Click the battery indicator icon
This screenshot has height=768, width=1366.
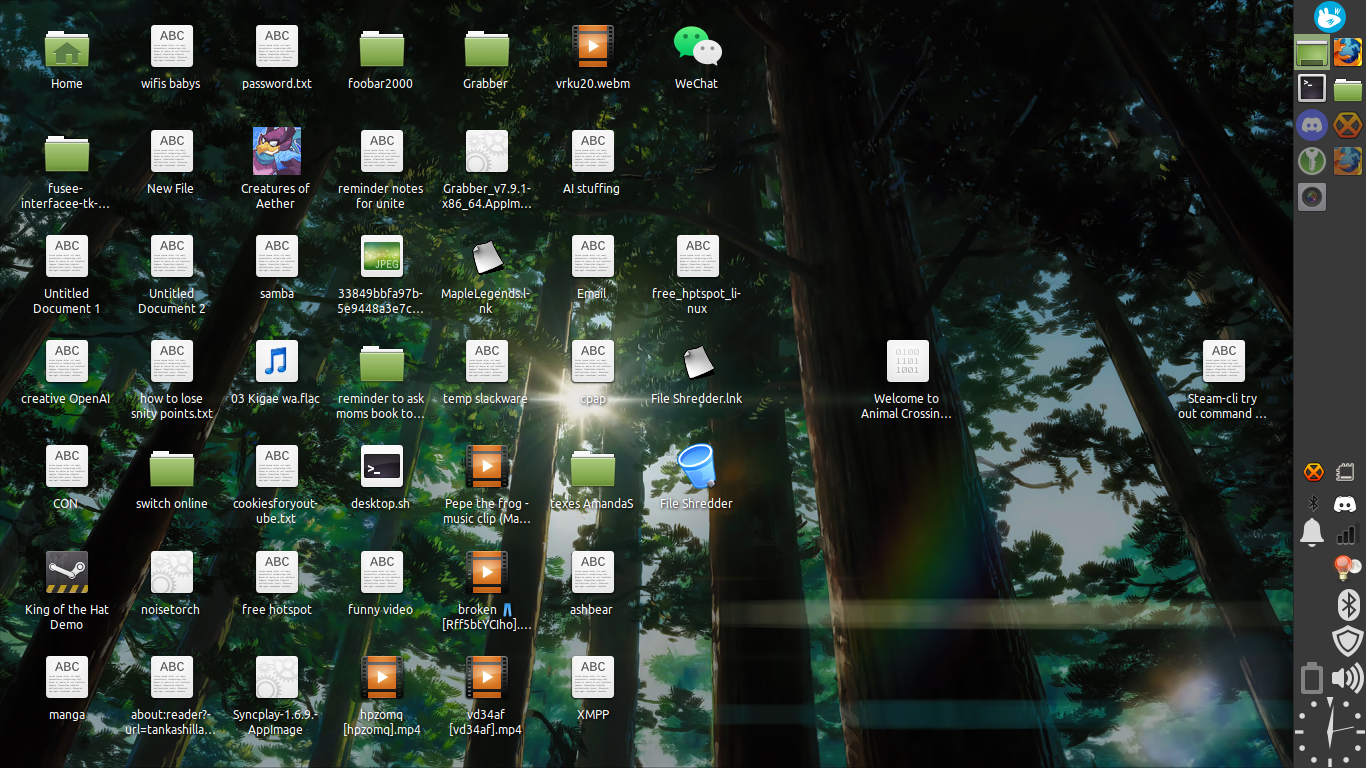click(x=1312, y=678)
